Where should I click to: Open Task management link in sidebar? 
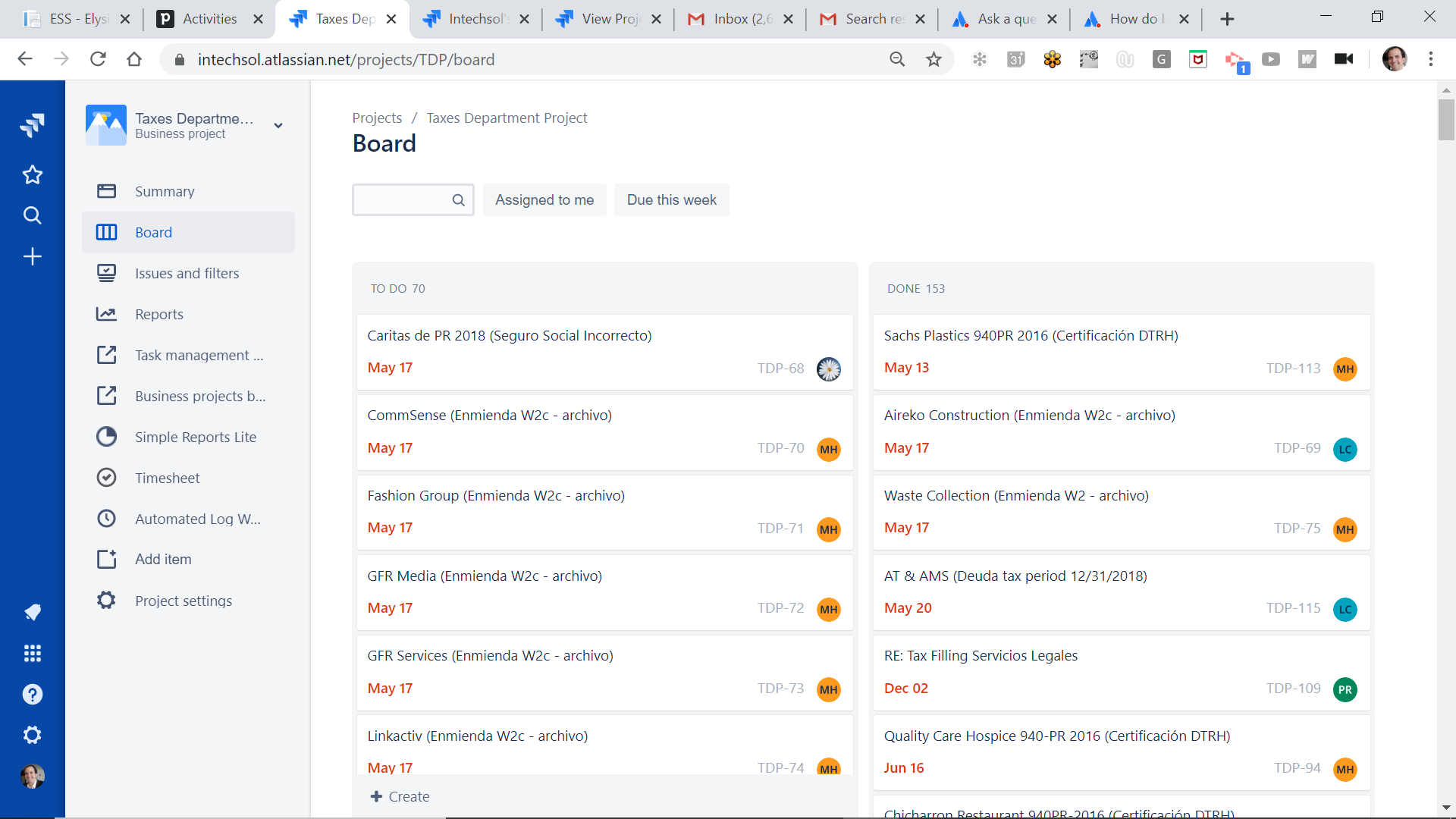coord(188,355)
